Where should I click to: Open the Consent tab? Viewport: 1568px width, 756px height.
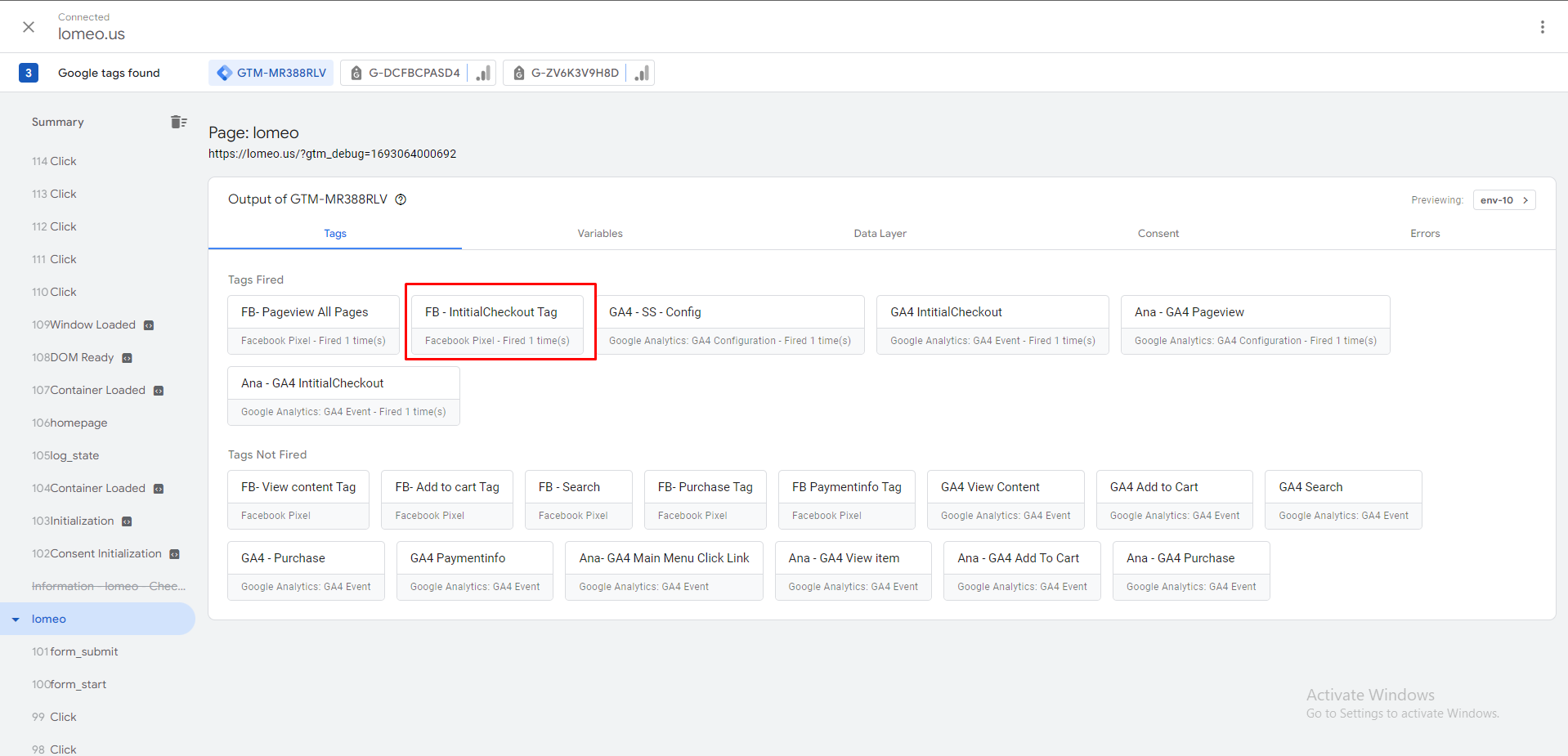[1158, 234]
